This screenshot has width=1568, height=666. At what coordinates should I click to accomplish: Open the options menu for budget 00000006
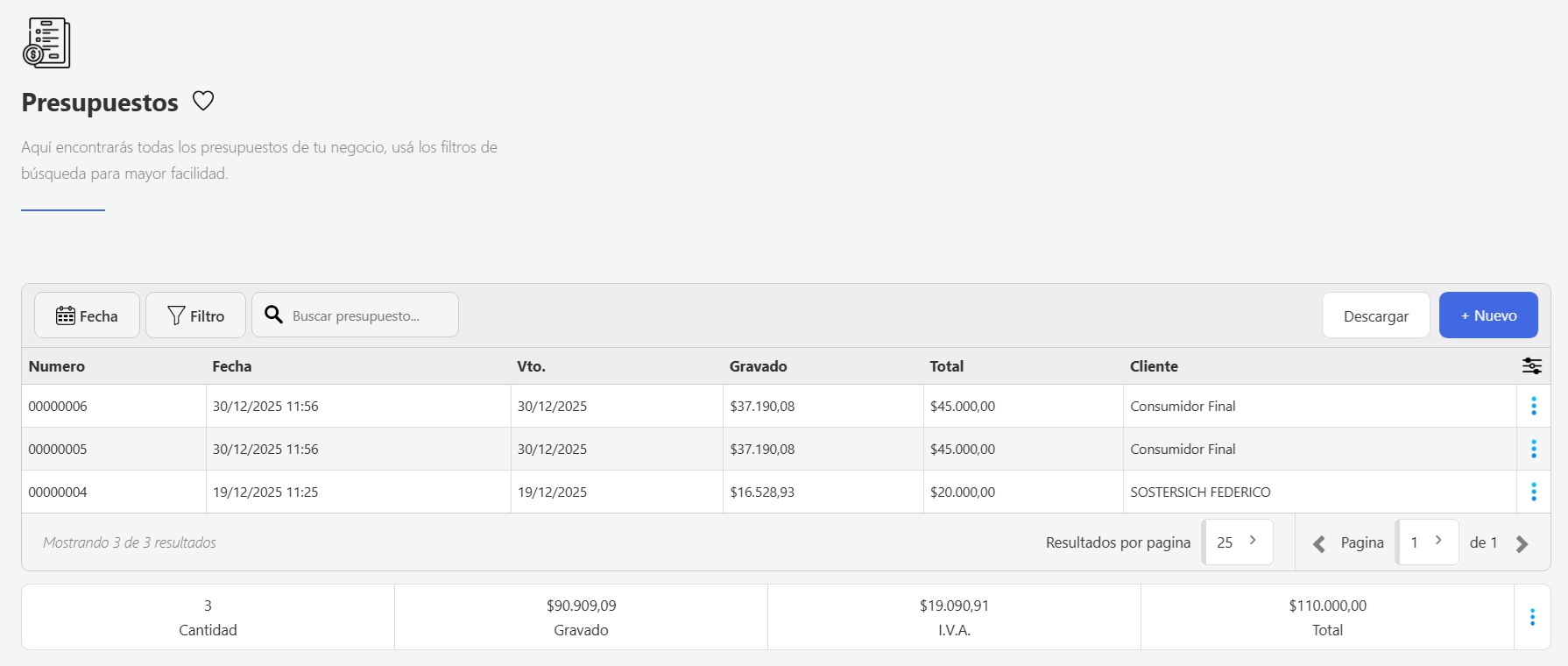1533,406
